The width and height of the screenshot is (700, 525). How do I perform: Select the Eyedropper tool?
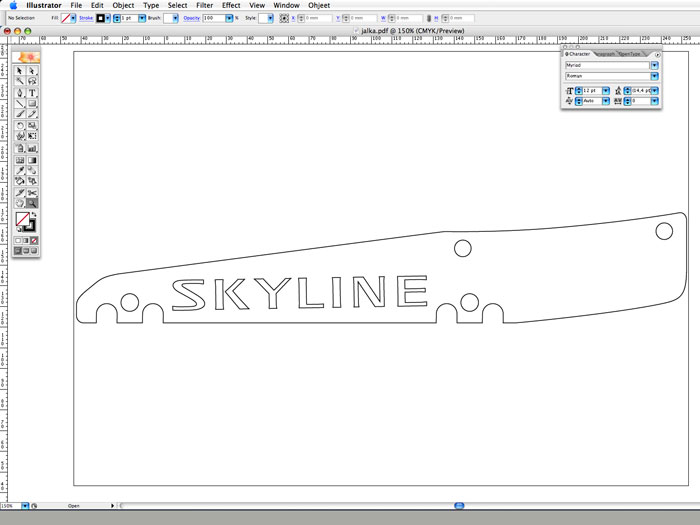(x=20, y=170)
